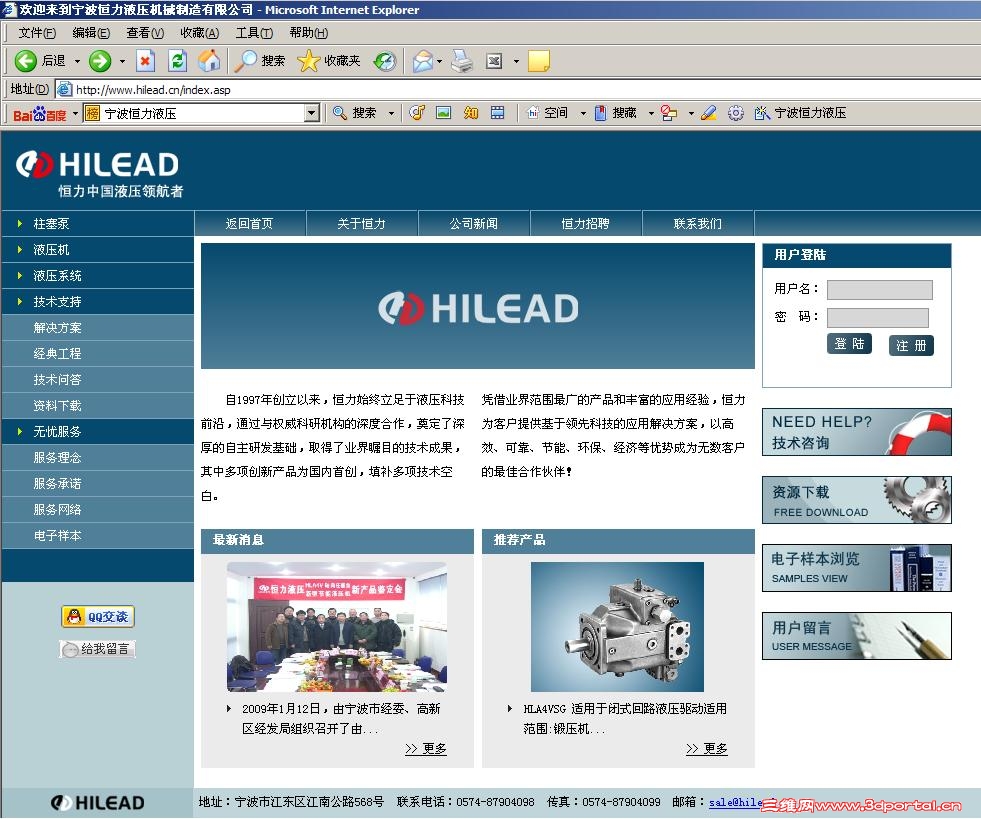981x819 pixels.
Task: Click the 用户名 input field
Action: coord(880,290)
